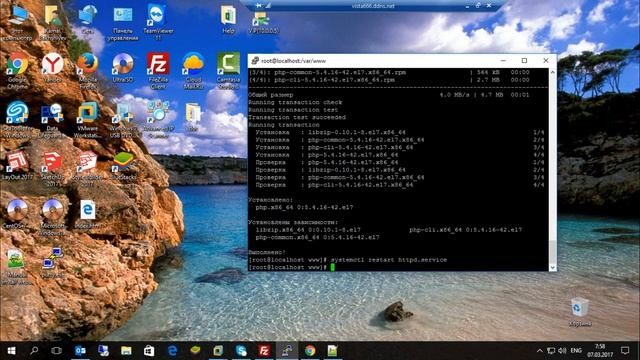Open Skype from taskbar
This screenshot has width=640, height=360.
click(x=241, y=351)
